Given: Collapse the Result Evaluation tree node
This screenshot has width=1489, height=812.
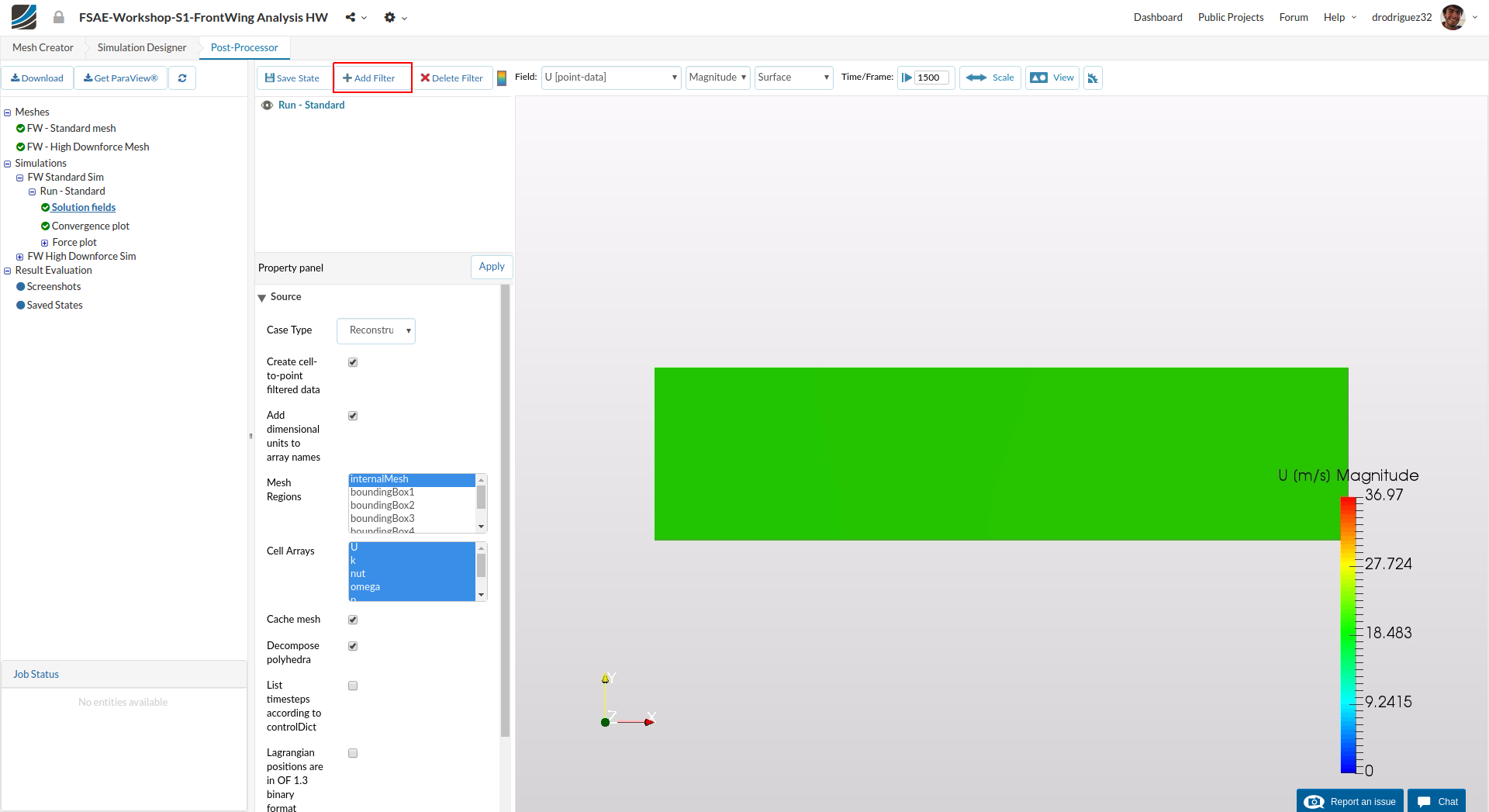Looking at the screenshot, I should (8, 271).
